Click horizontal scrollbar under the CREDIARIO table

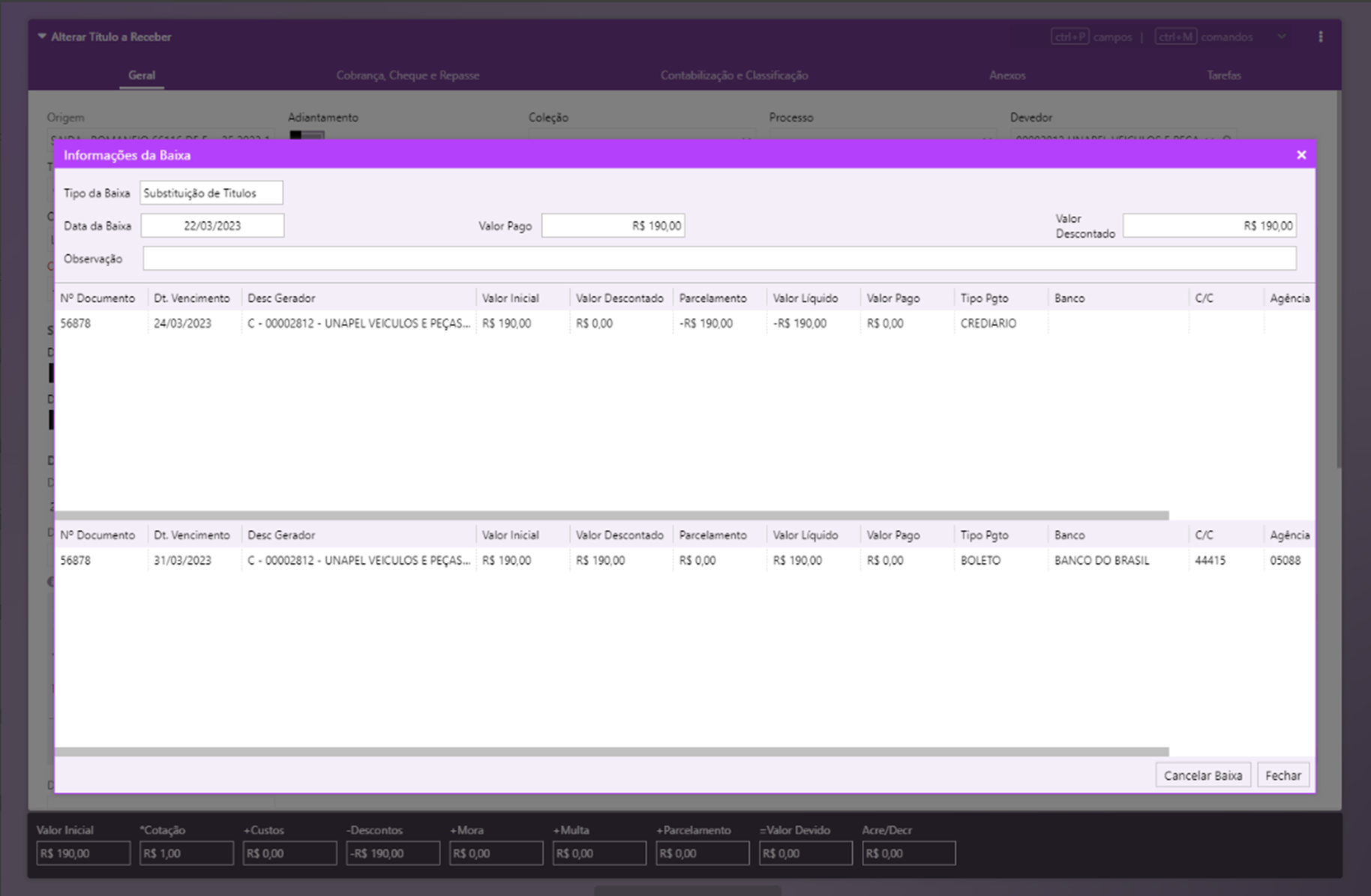pos(612,516)
